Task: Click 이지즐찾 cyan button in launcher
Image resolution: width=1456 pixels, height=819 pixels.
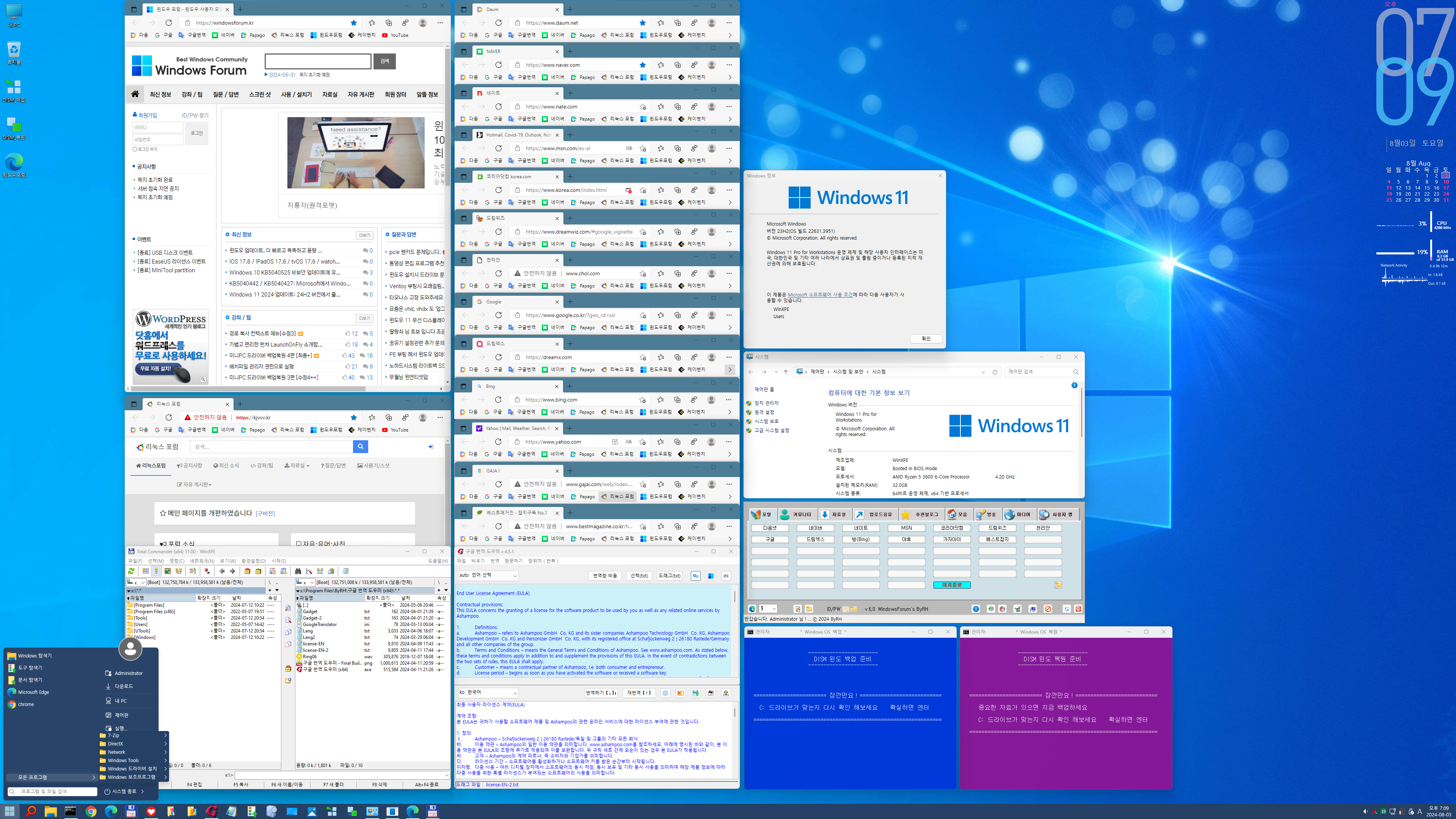Action: click(952, 585)
